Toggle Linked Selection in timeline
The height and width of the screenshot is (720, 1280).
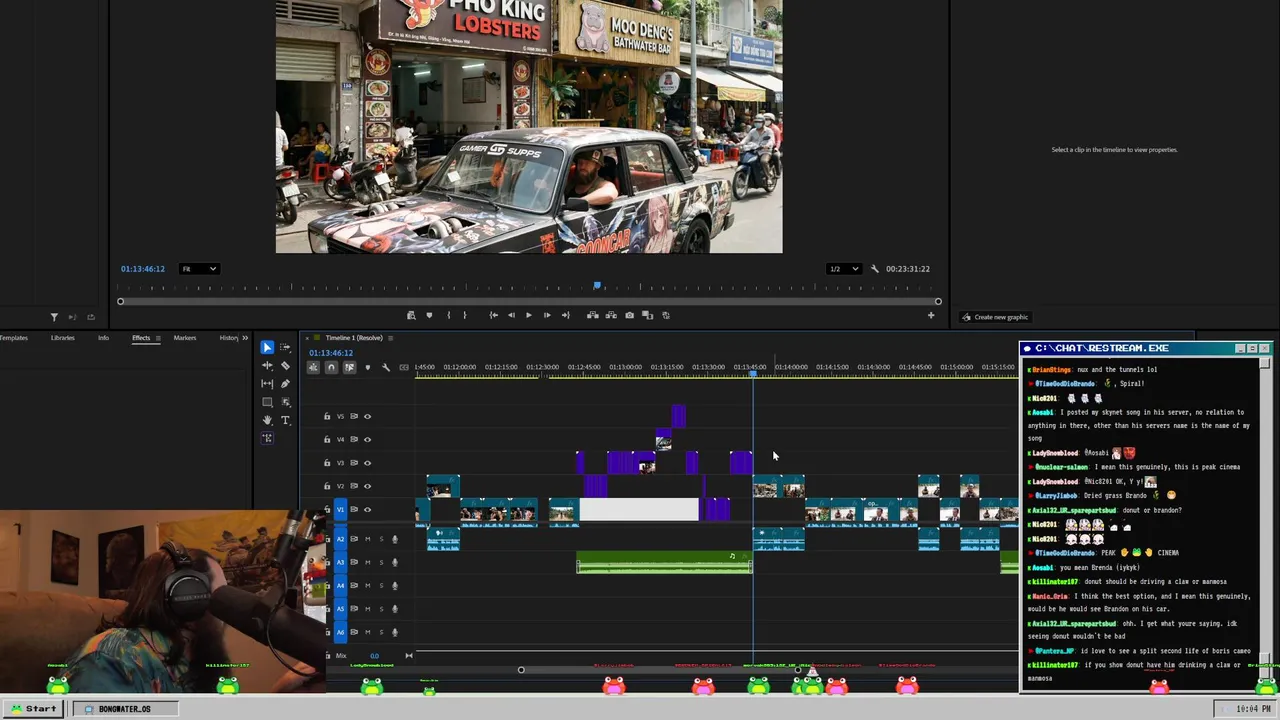pos(349,367)
